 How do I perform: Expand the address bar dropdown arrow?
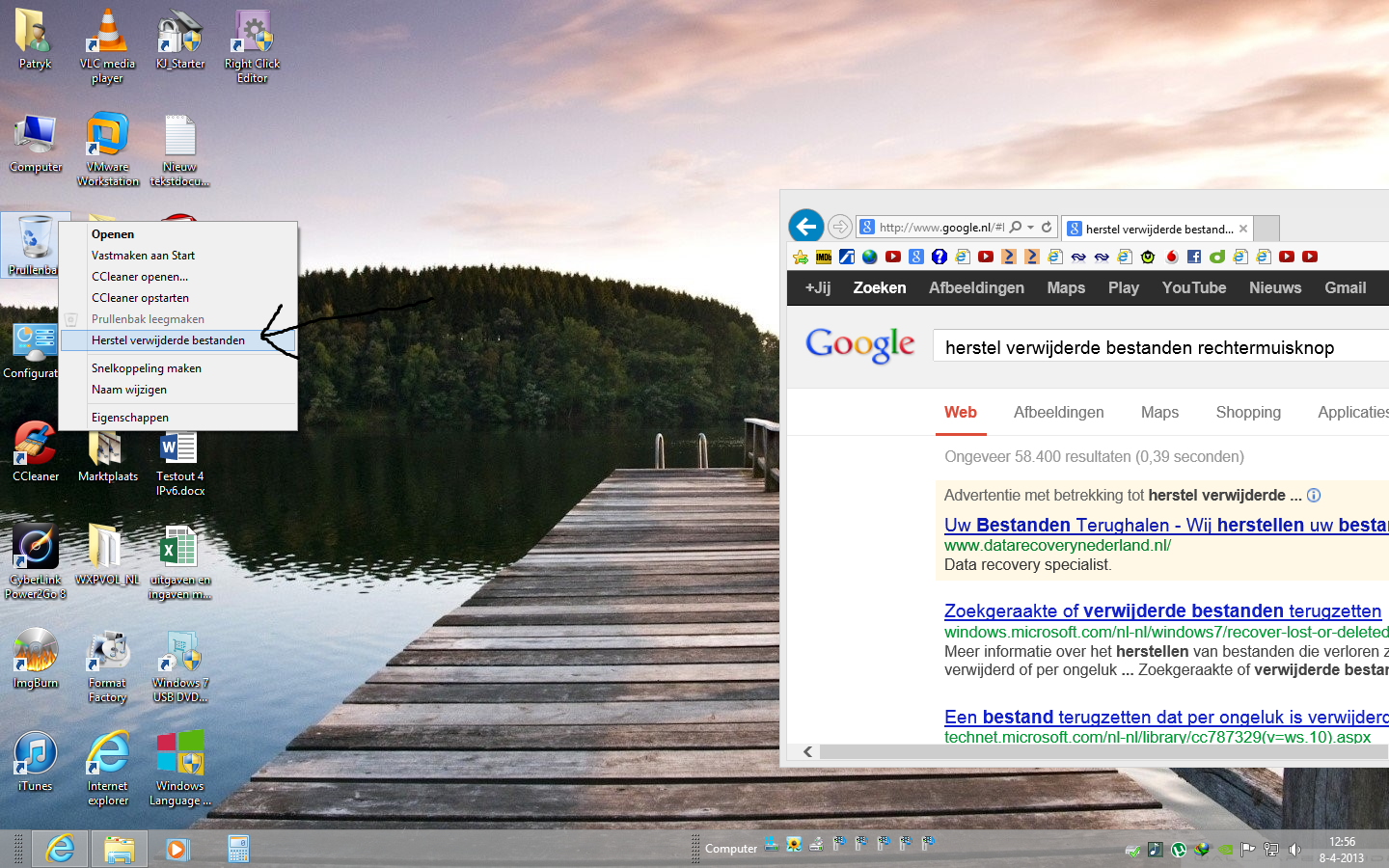click(x=1031, y=228)
